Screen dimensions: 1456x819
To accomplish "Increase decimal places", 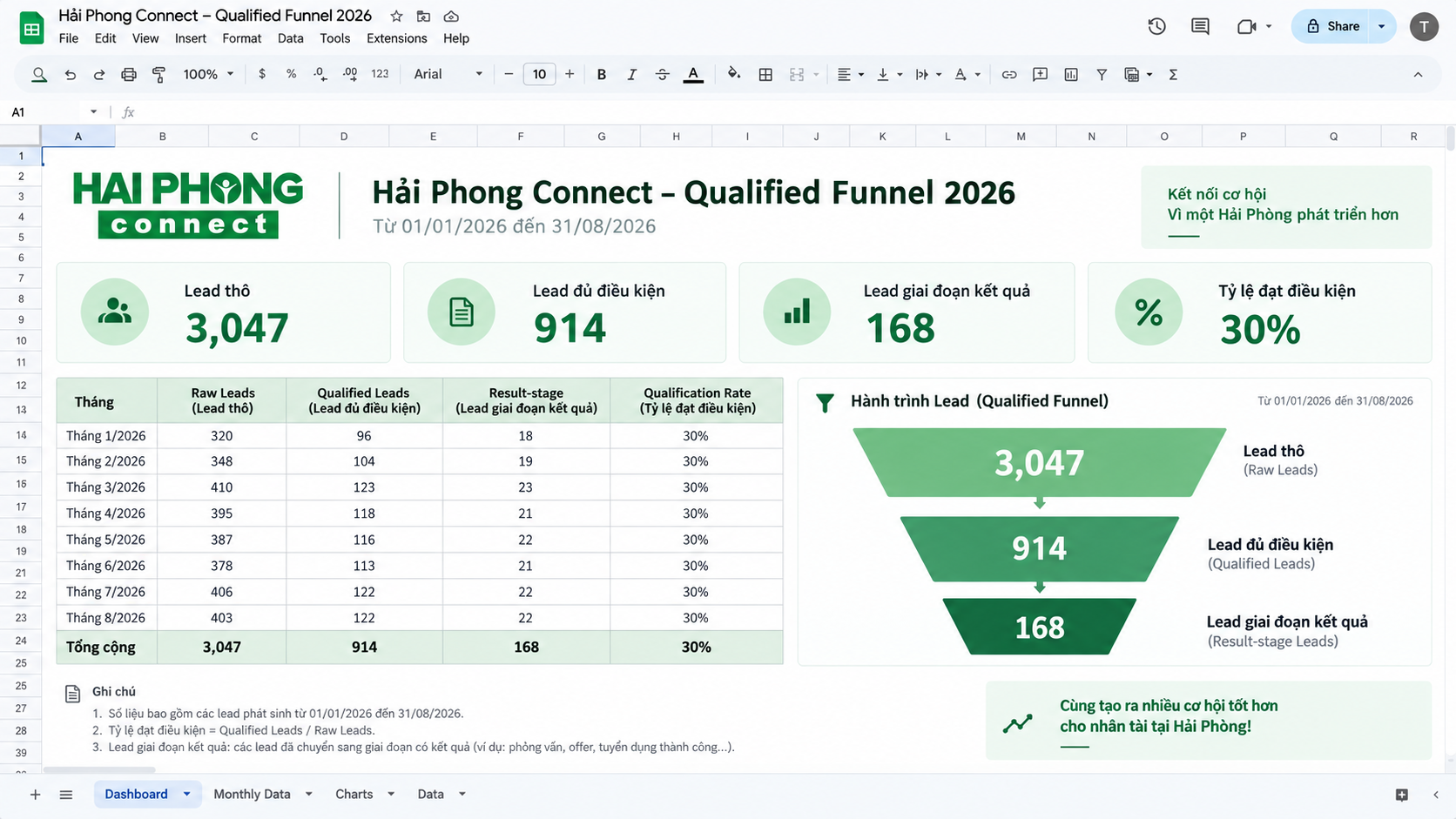I will click(350, 74).
